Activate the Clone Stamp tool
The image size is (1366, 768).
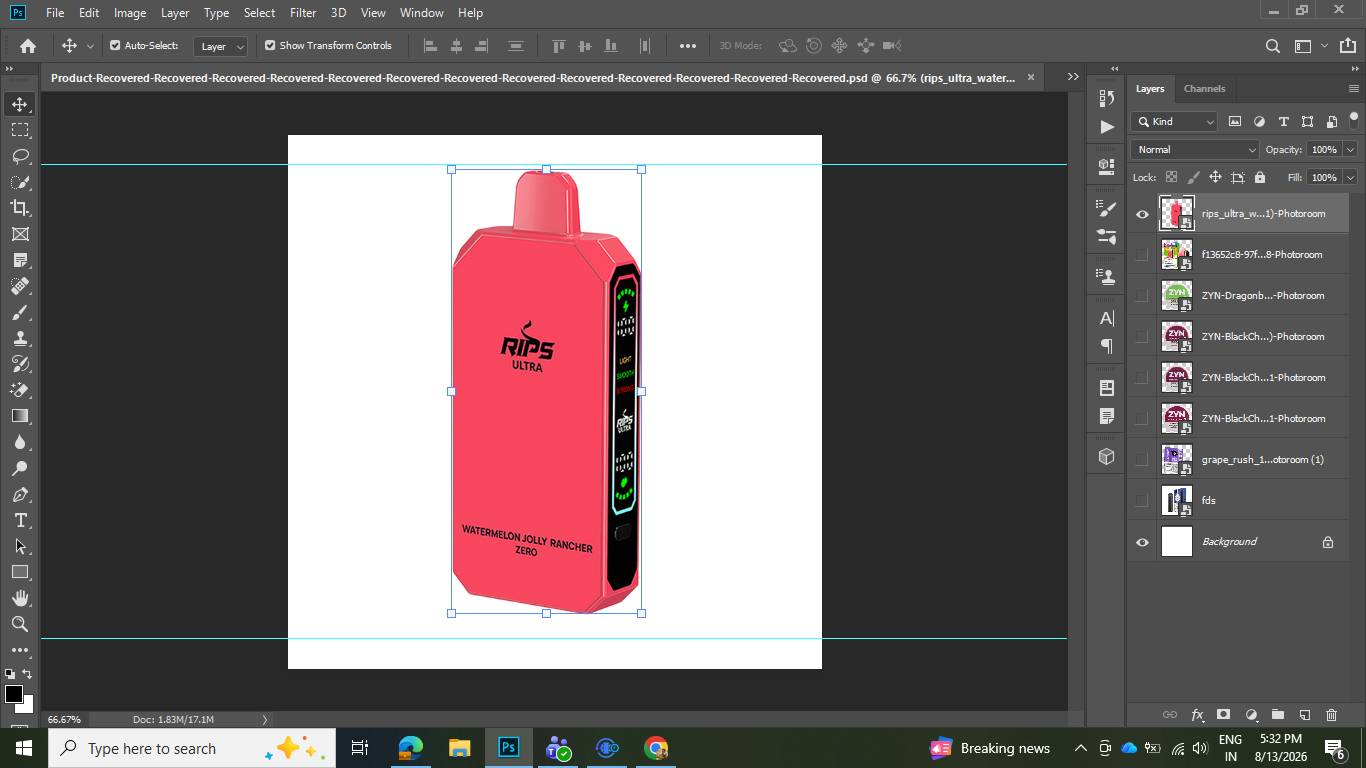[x=20, y=338]
